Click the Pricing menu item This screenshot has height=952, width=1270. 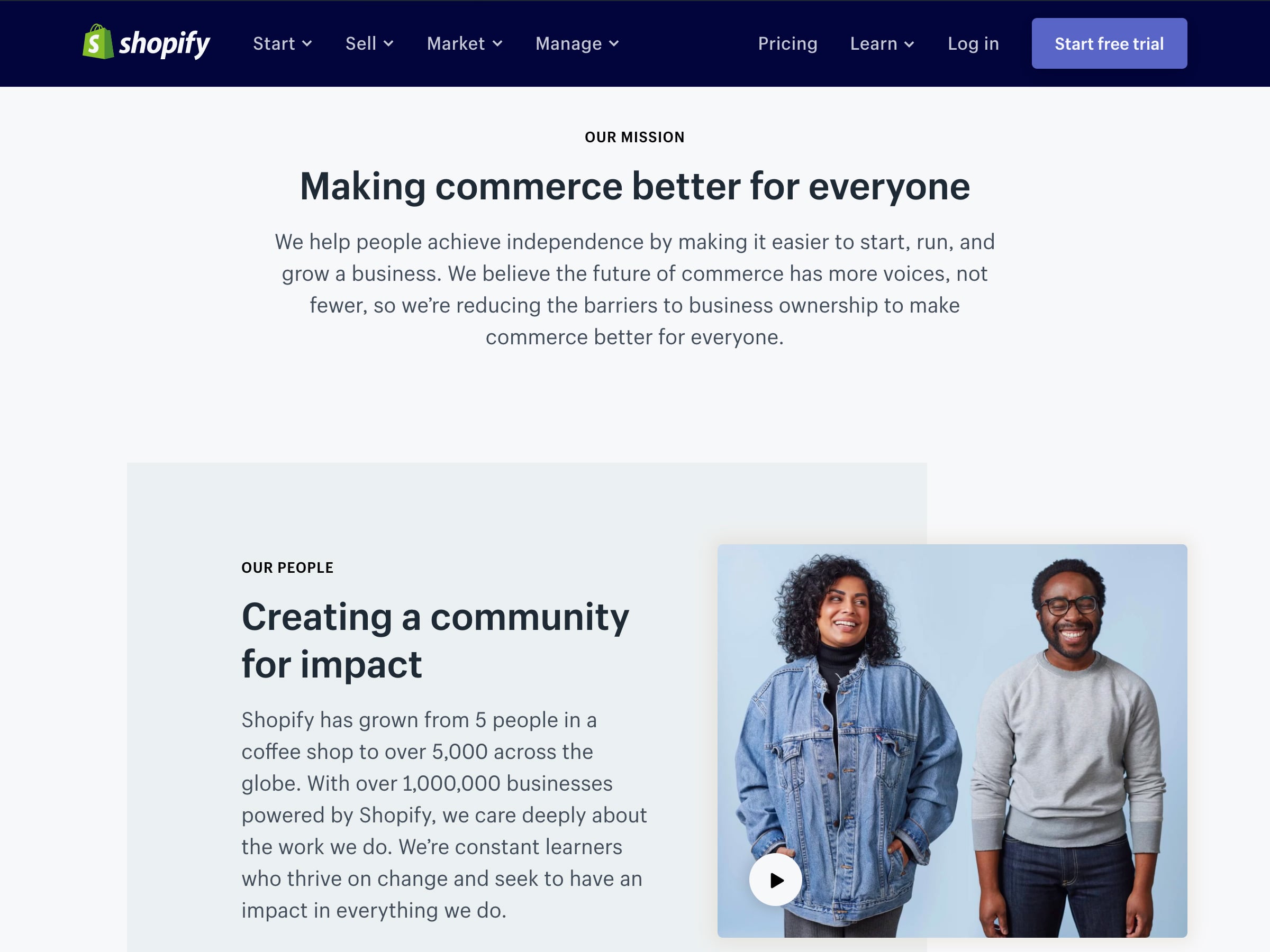[x=787, y=43]
